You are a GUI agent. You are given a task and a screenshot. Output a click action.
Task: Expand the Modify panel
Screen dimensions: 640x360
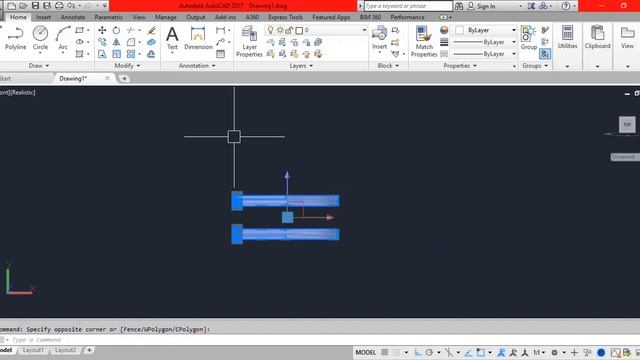click(x=127, y=66)
